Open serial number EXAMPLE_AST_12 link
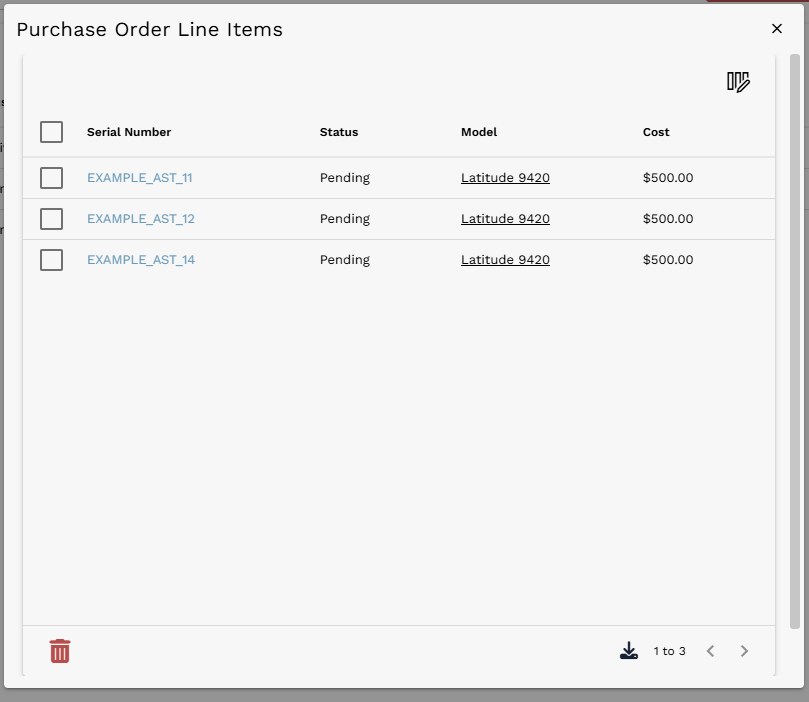Viewport: 809px width, 702px height. [x=141, y=219]
